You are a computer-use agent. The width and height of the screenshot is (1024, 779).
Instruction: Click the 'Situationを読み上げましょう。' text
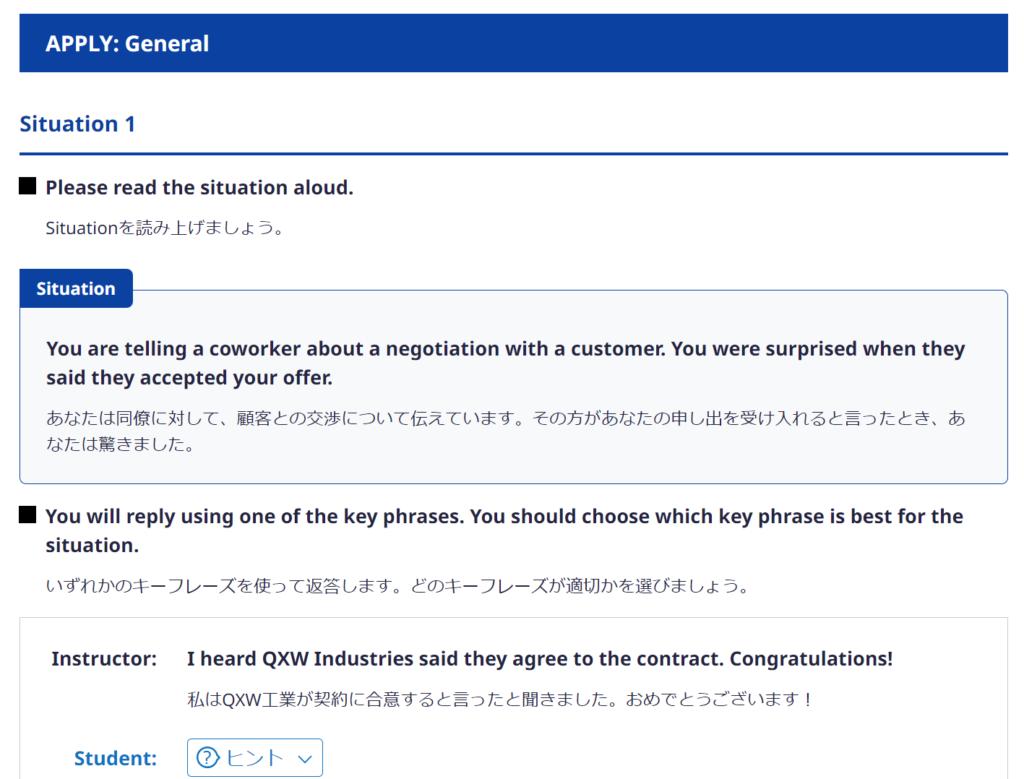[x=165, y=228]
